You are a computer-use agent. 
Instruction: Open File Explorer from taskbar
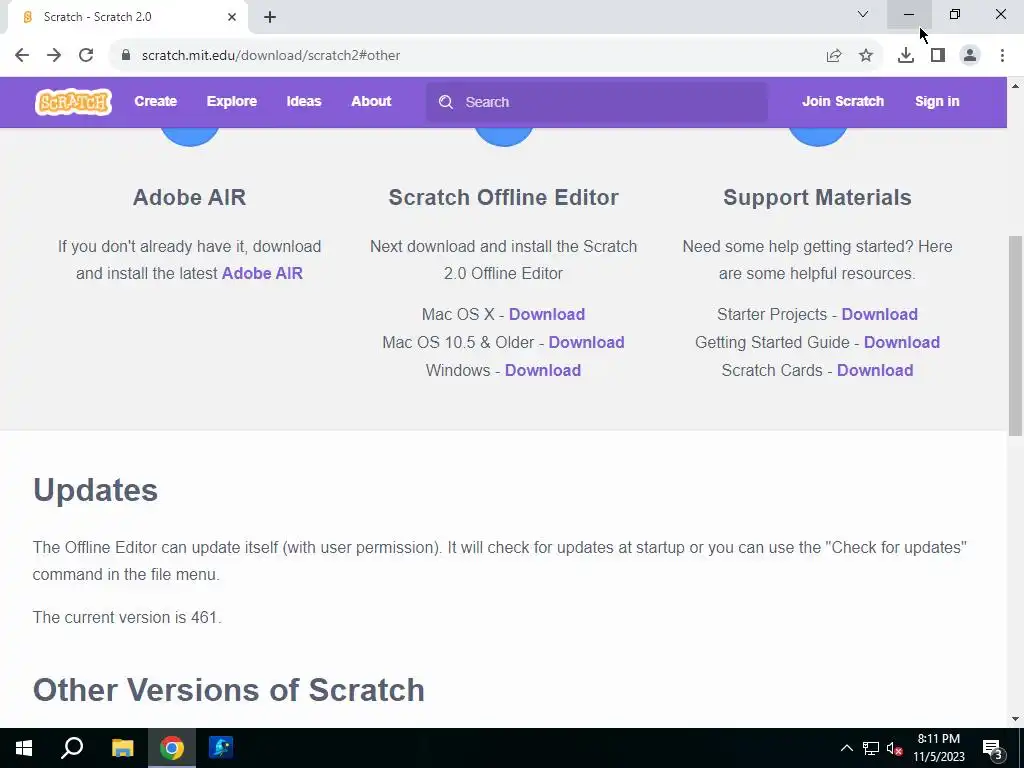click(122, 748)
